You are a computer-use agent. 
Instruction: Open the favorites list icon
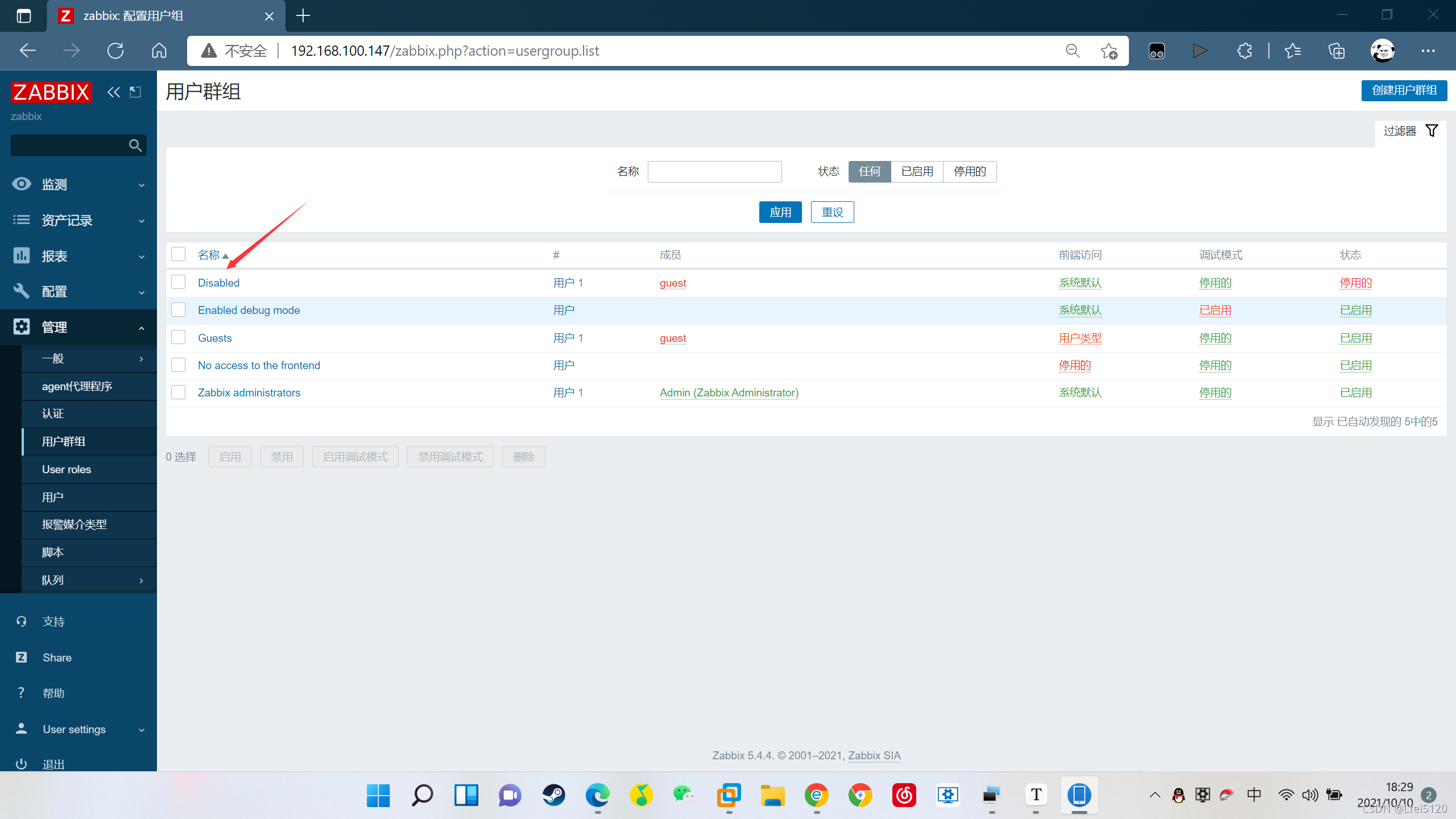[1293, 51]
